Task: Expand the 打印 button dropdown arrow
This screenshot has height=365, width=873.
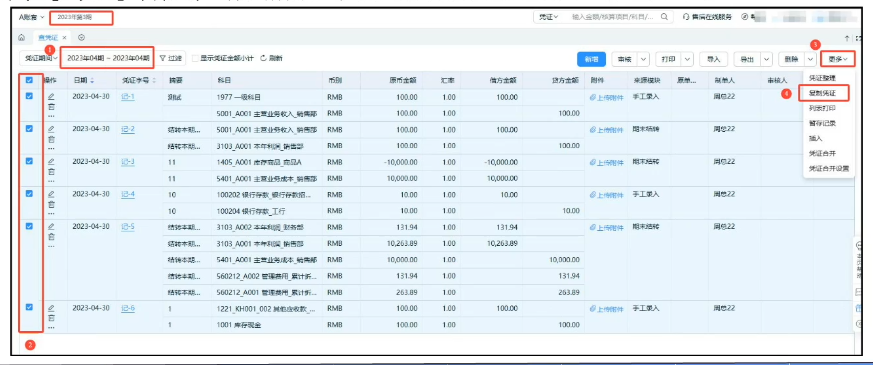Action: 687,59
